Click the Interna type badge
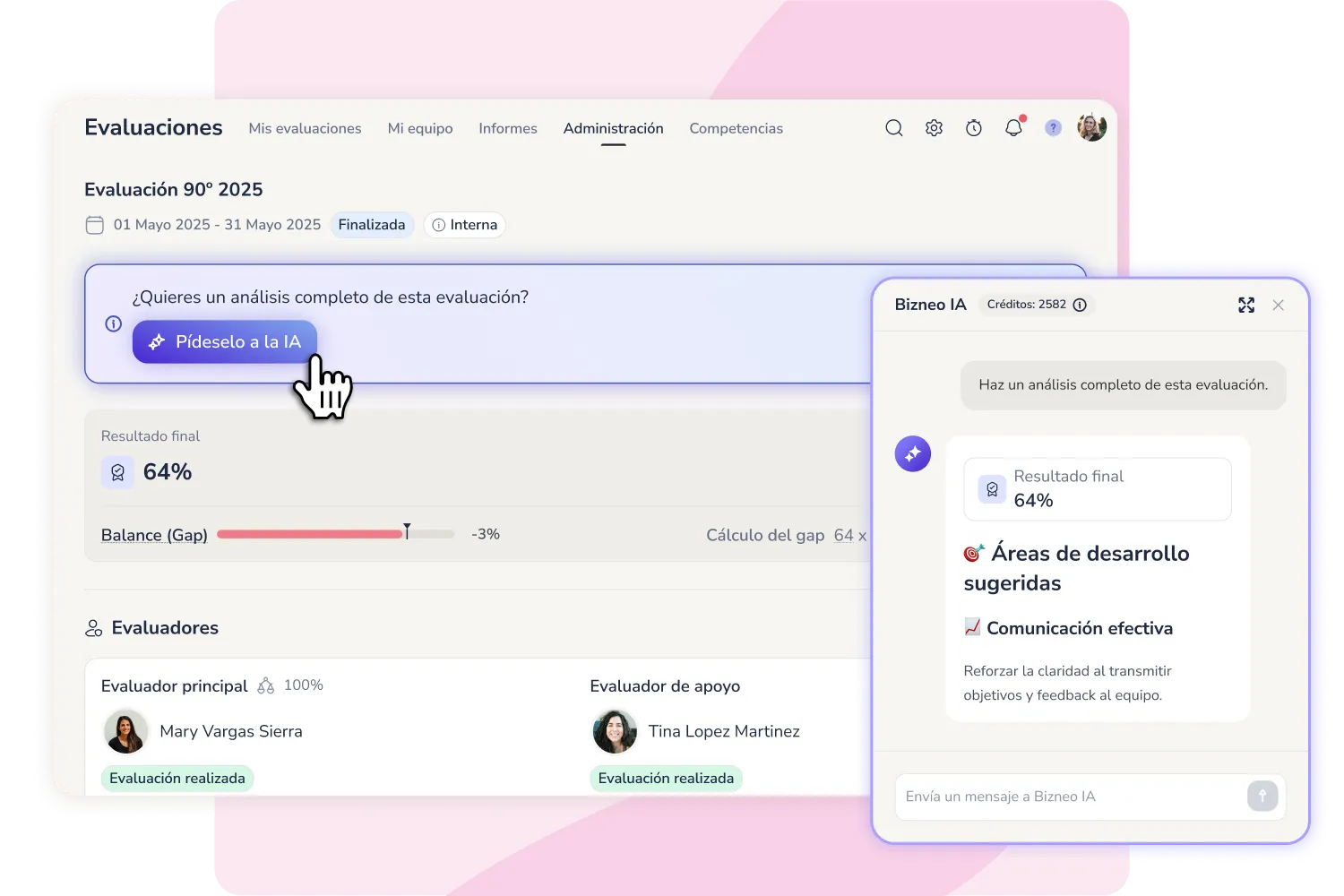 [x=464, y=225]
